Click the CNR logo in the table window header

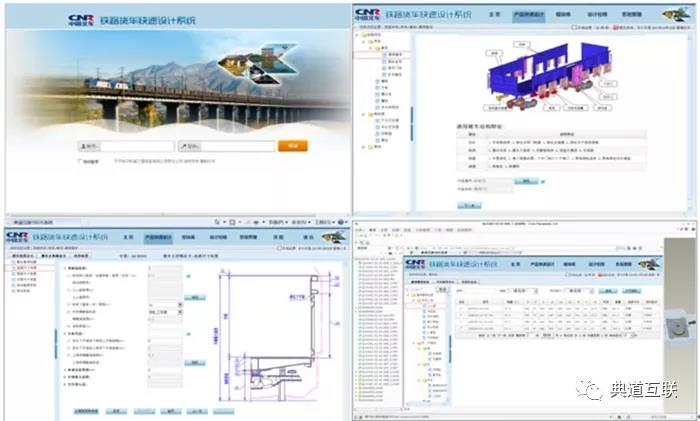(415, 264)
